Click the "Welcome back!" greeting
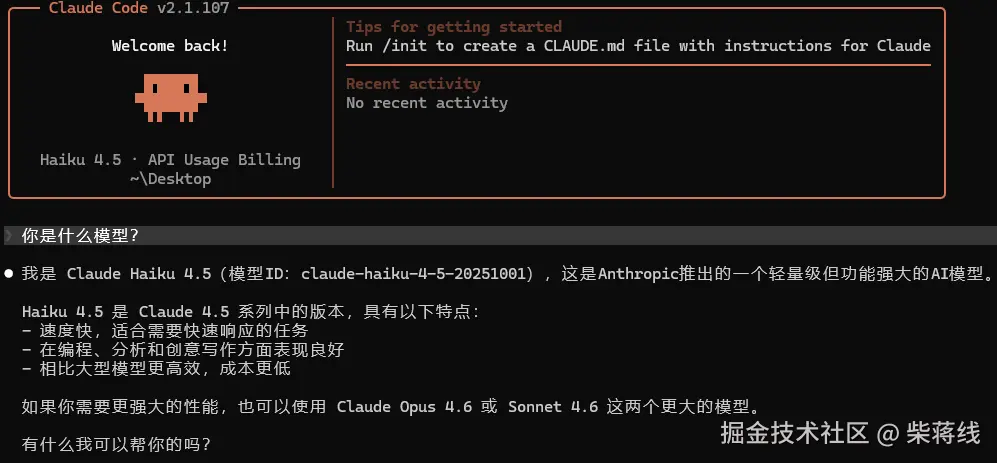 (170, 46)
